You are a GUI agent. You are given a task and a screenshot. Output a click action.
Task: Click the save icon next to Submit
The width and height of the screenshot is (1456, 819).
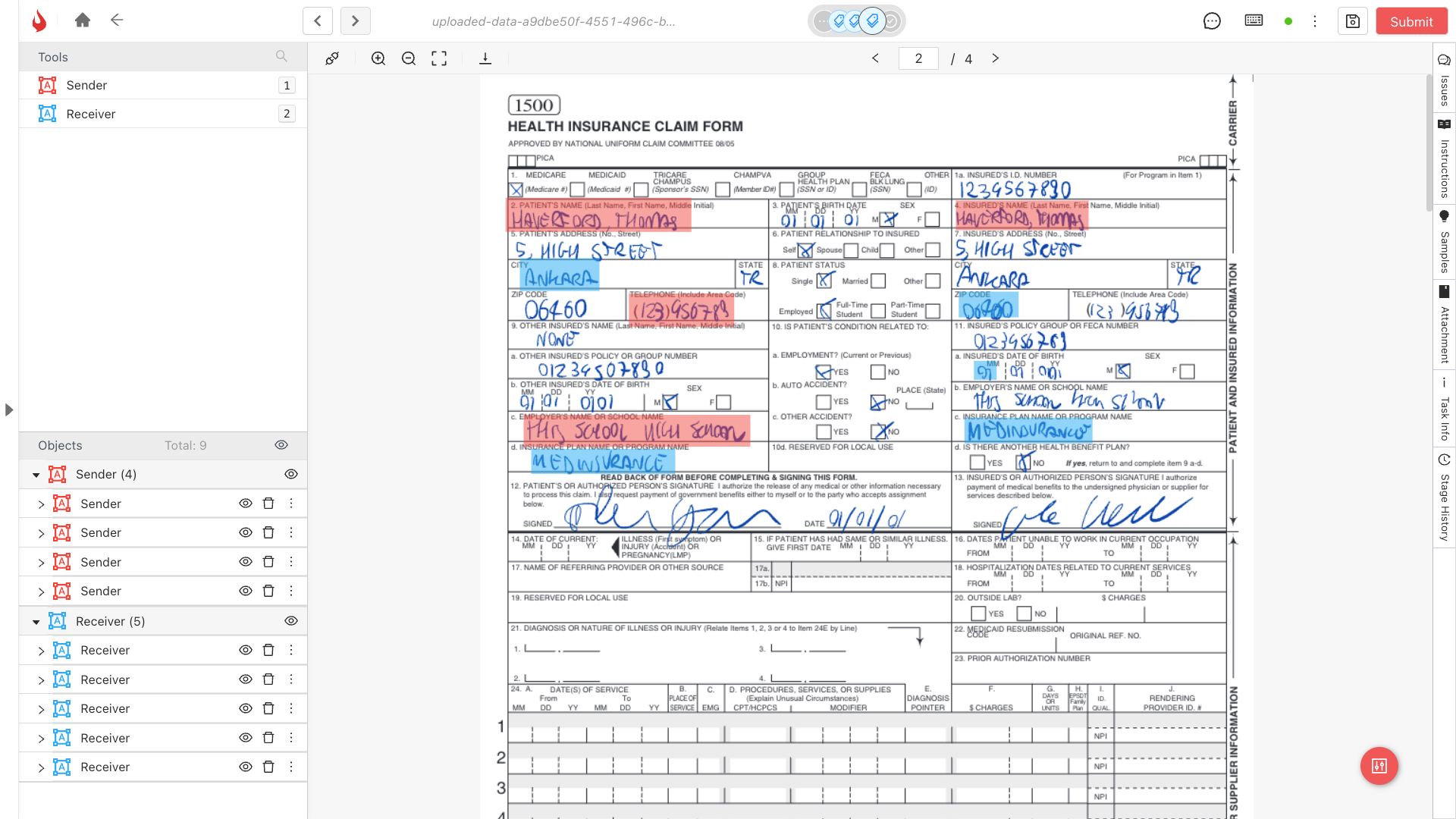[1353, 21]
